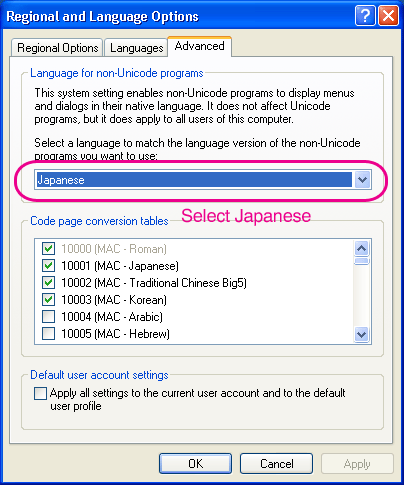Enable 10004 (MAC - Arabic) code page
This screenshot has height=485, width=404.
[x=49, y=317]
